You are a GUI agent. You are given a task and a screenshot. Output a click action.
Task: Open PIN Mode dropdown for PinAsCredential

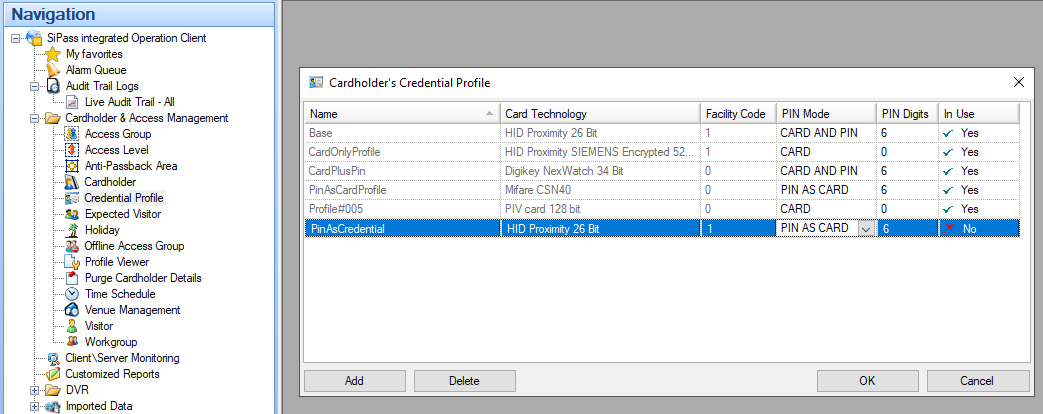point(865,229)
